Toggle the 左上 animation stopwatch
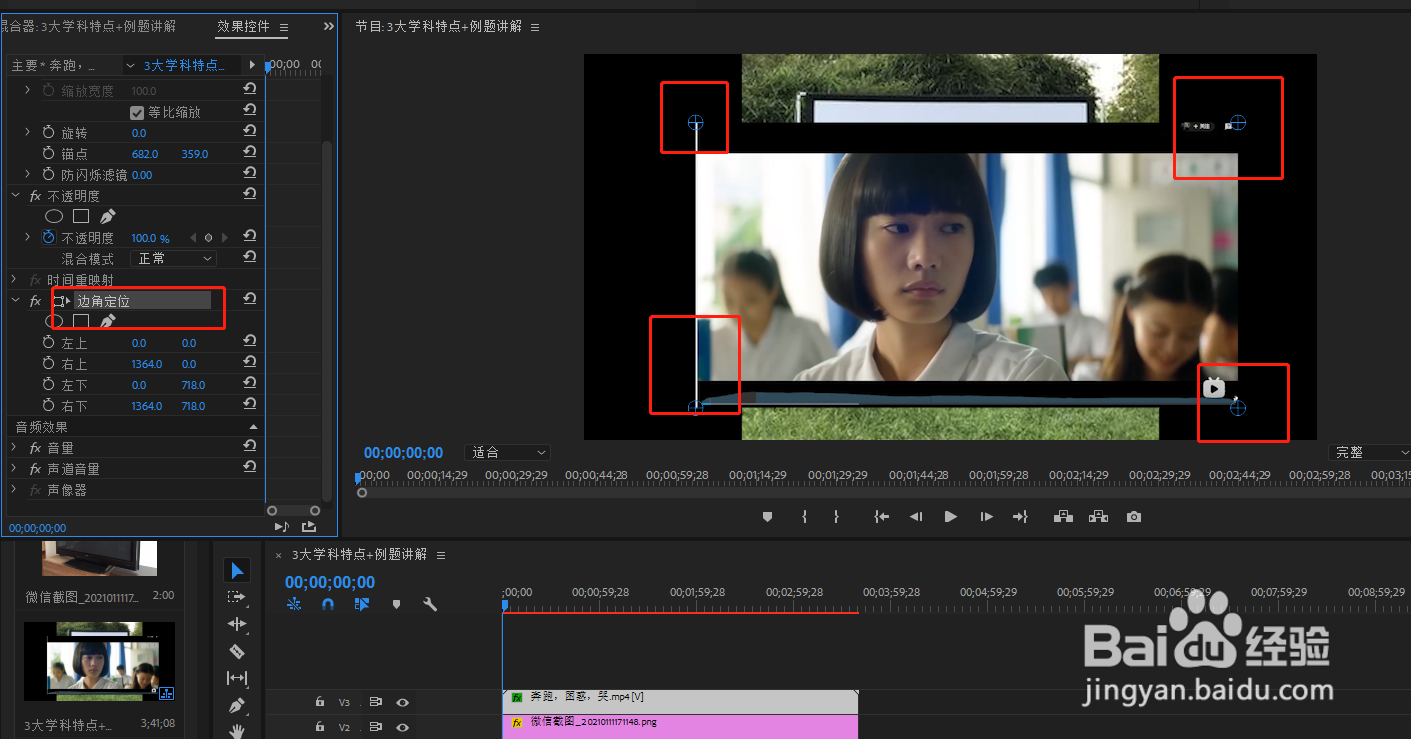This screenshot has height=739, width=1411. pos(48,343)
